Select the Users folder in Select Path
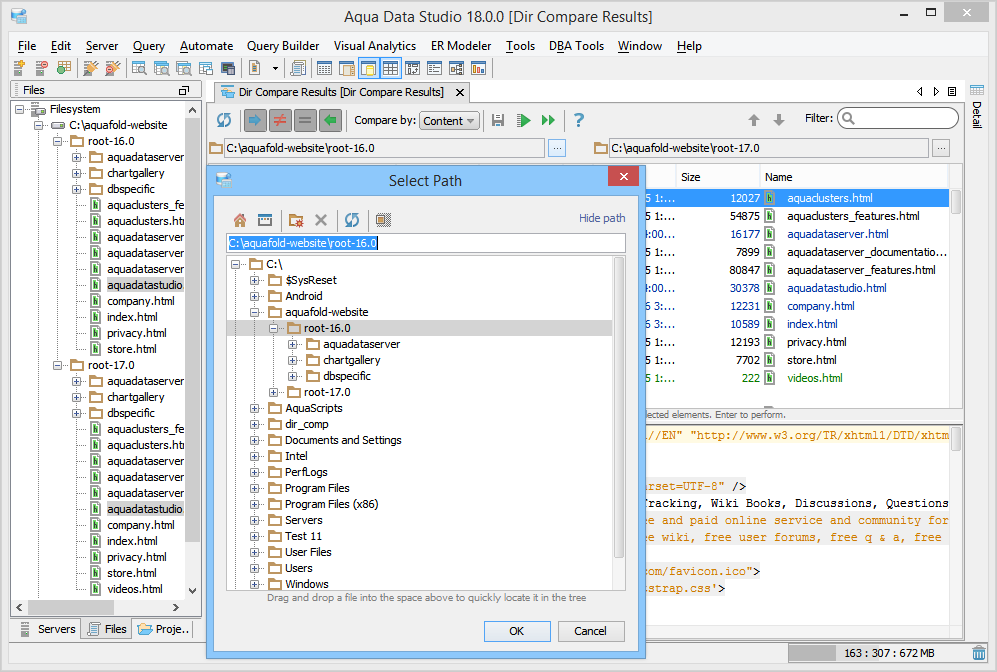Screen dimensions: 997x672 (298, 568)
